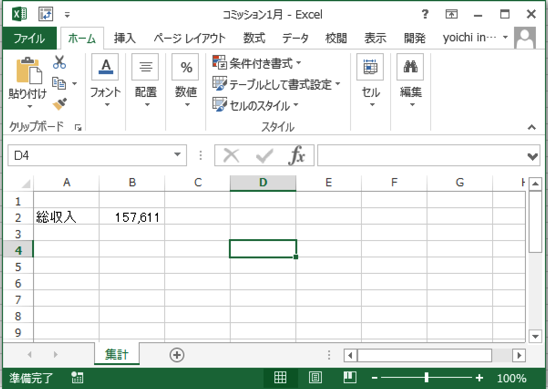Click the macro record status bar icon
The image size is (548, 389).
pos(77,377)
